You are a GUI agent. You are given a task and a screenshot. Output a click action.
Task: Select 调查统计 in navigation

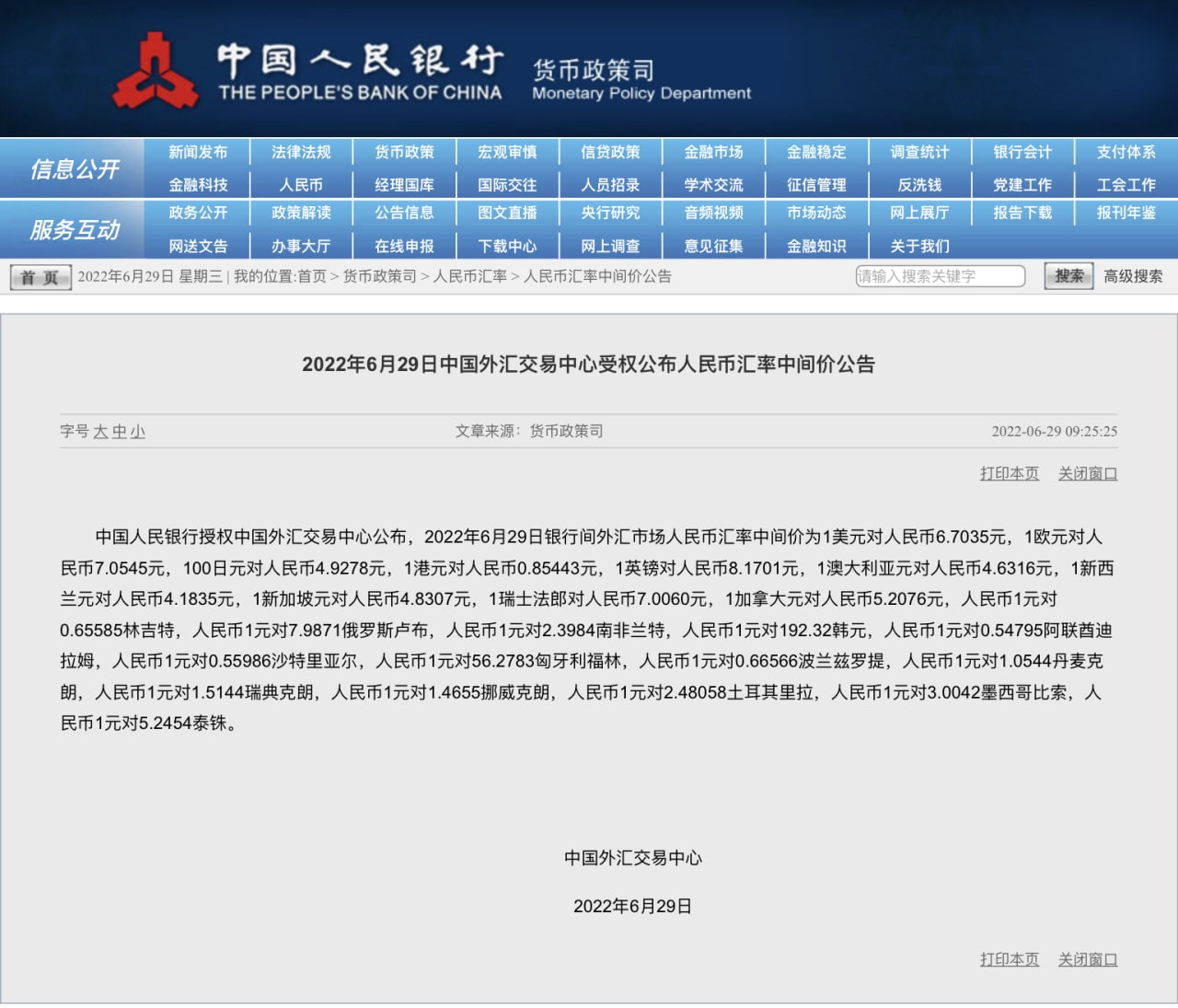[x=919, y=152]
